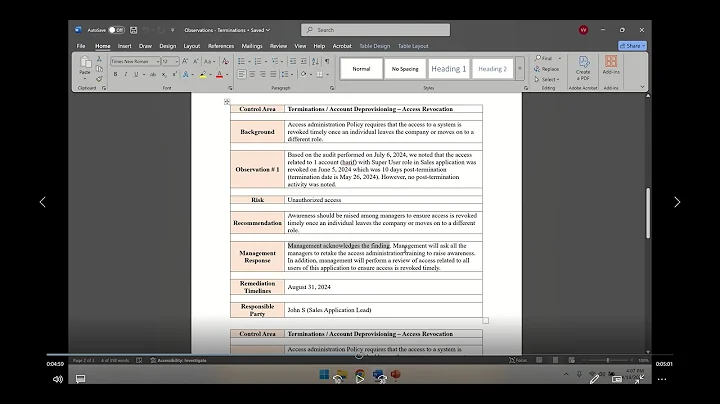This screenshot has height=404, width=720.
Task: Open the numbering list dropdown arrow
Action: 266,62
